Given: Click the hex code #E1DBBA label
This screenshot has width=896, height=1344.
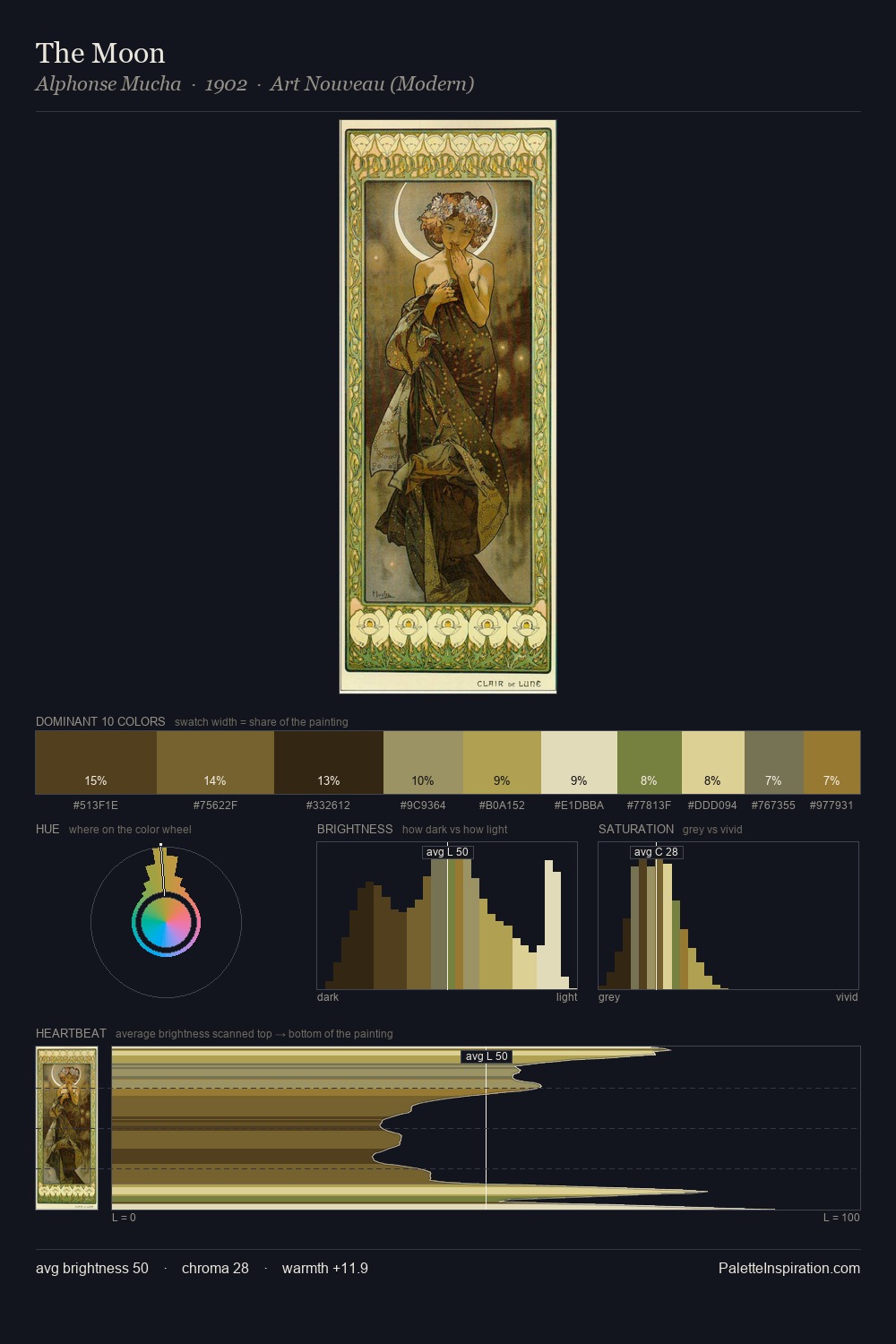Looking at the screenshot, I should [x=579, y=806].
